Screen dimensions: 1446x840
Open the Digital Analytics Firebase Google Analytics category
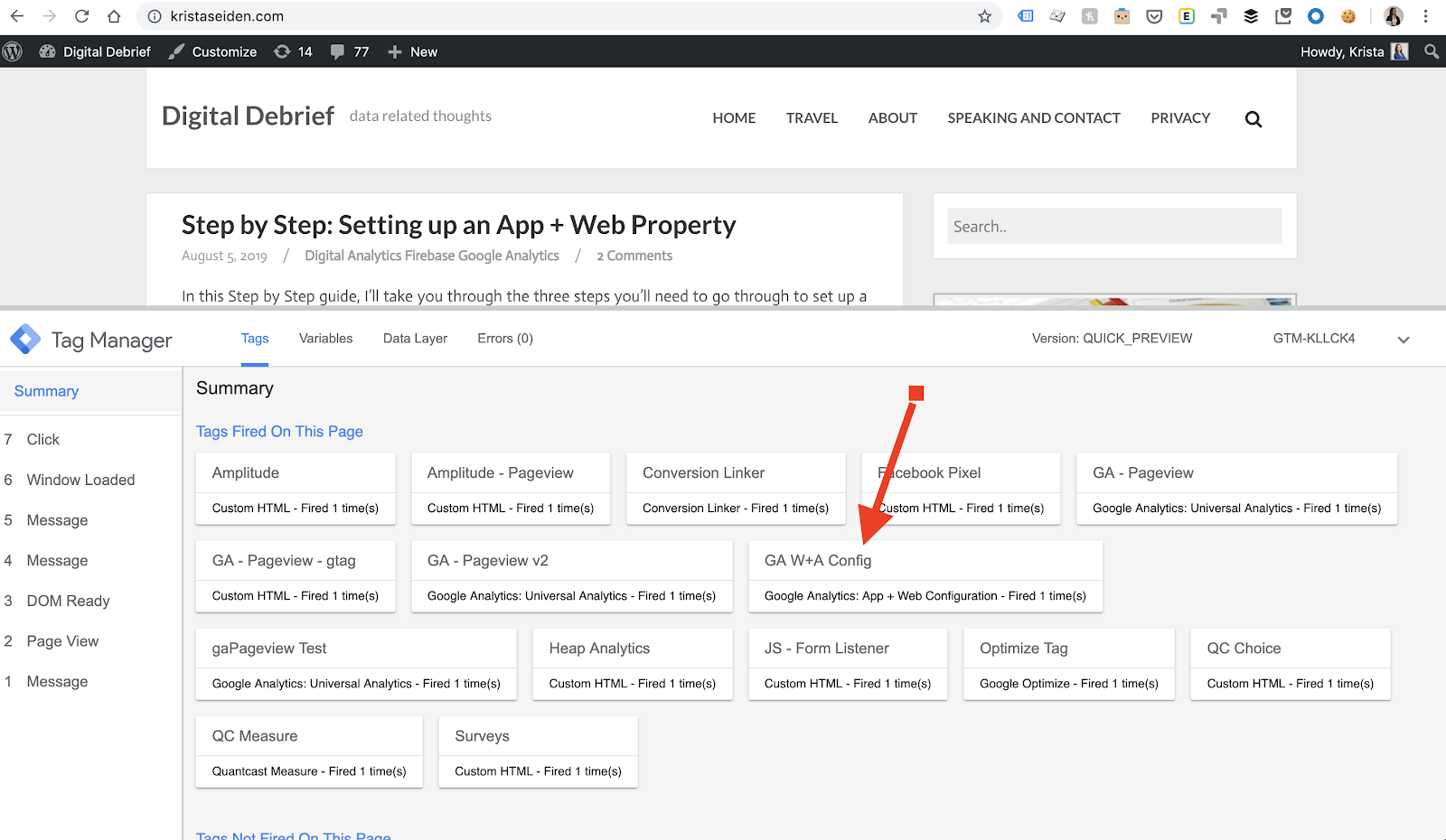pyautogui.click(x=432, y=256)
